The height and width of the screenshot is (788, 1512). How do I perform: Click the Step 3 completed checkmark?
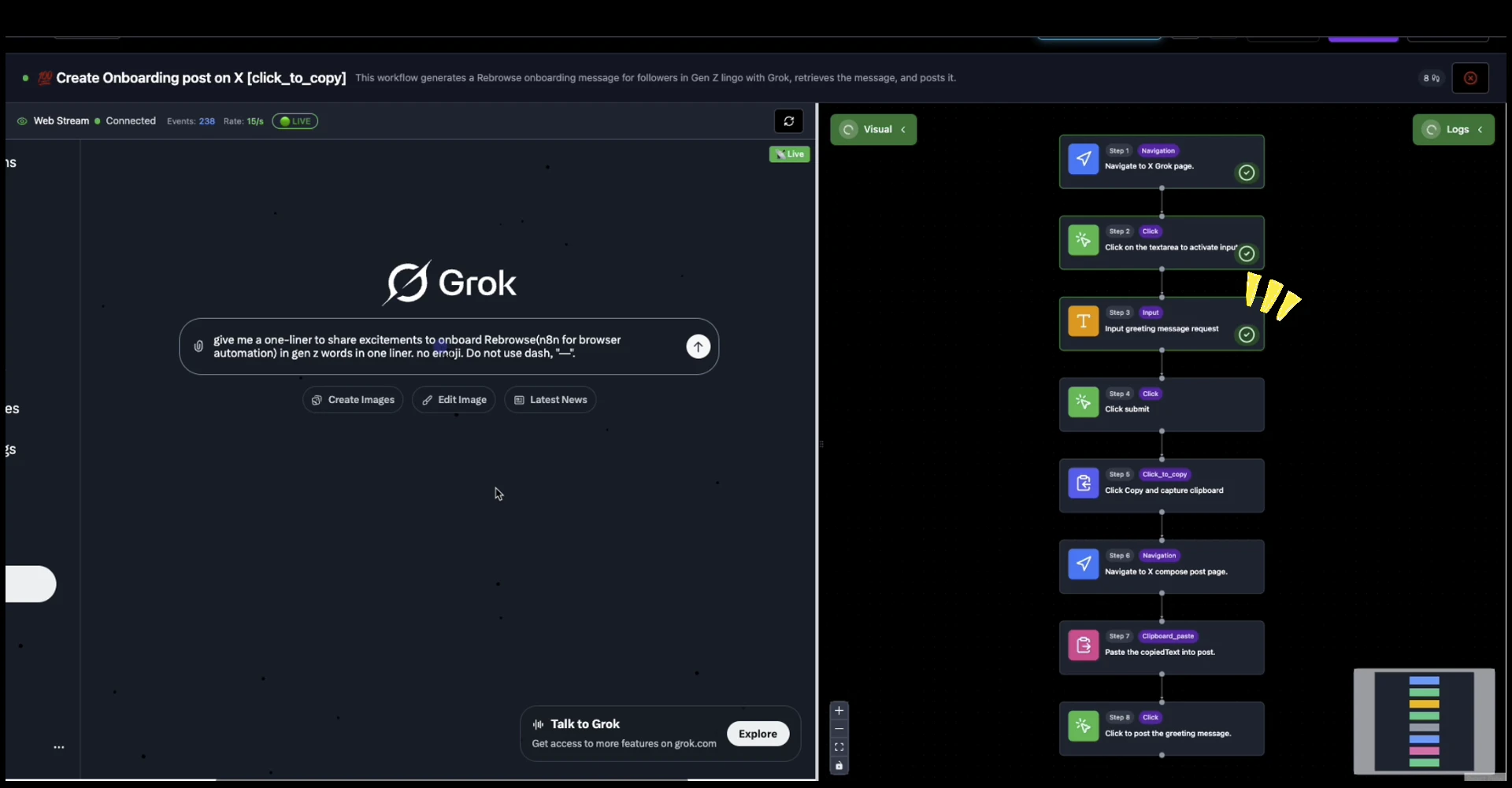1247,335
